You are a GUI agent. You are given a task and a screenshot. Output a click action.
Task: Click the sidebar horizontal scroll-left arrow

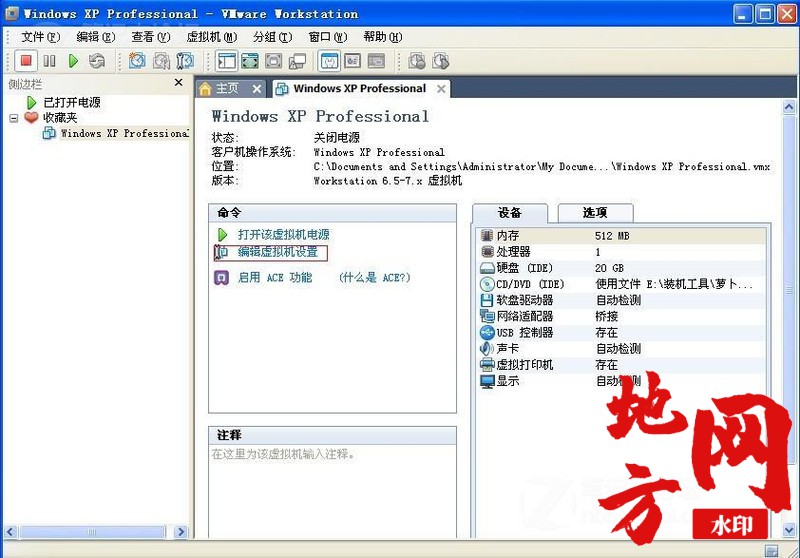pos(11,532)
